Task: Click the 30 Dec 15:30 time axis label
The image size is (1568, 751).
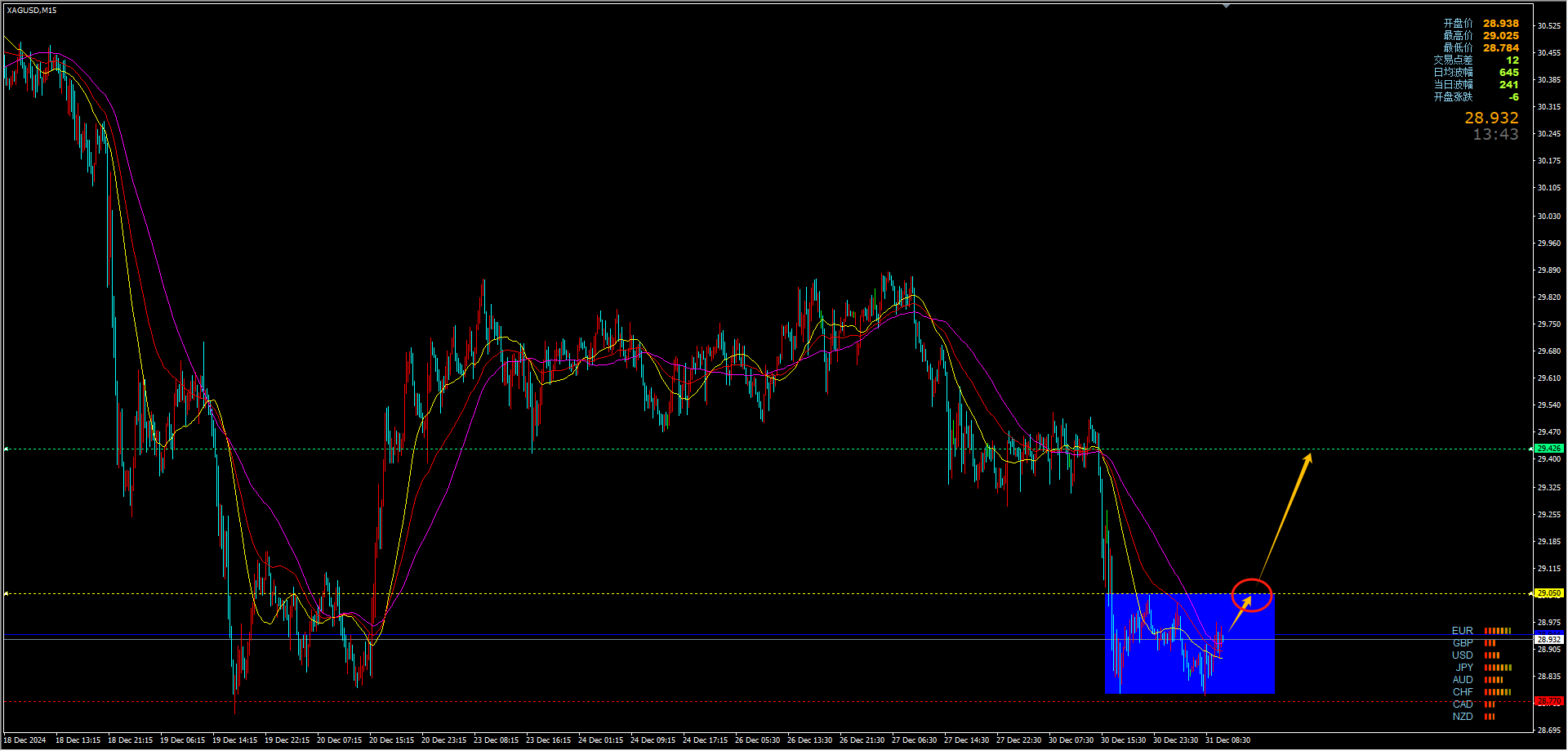Action: 1124,740
